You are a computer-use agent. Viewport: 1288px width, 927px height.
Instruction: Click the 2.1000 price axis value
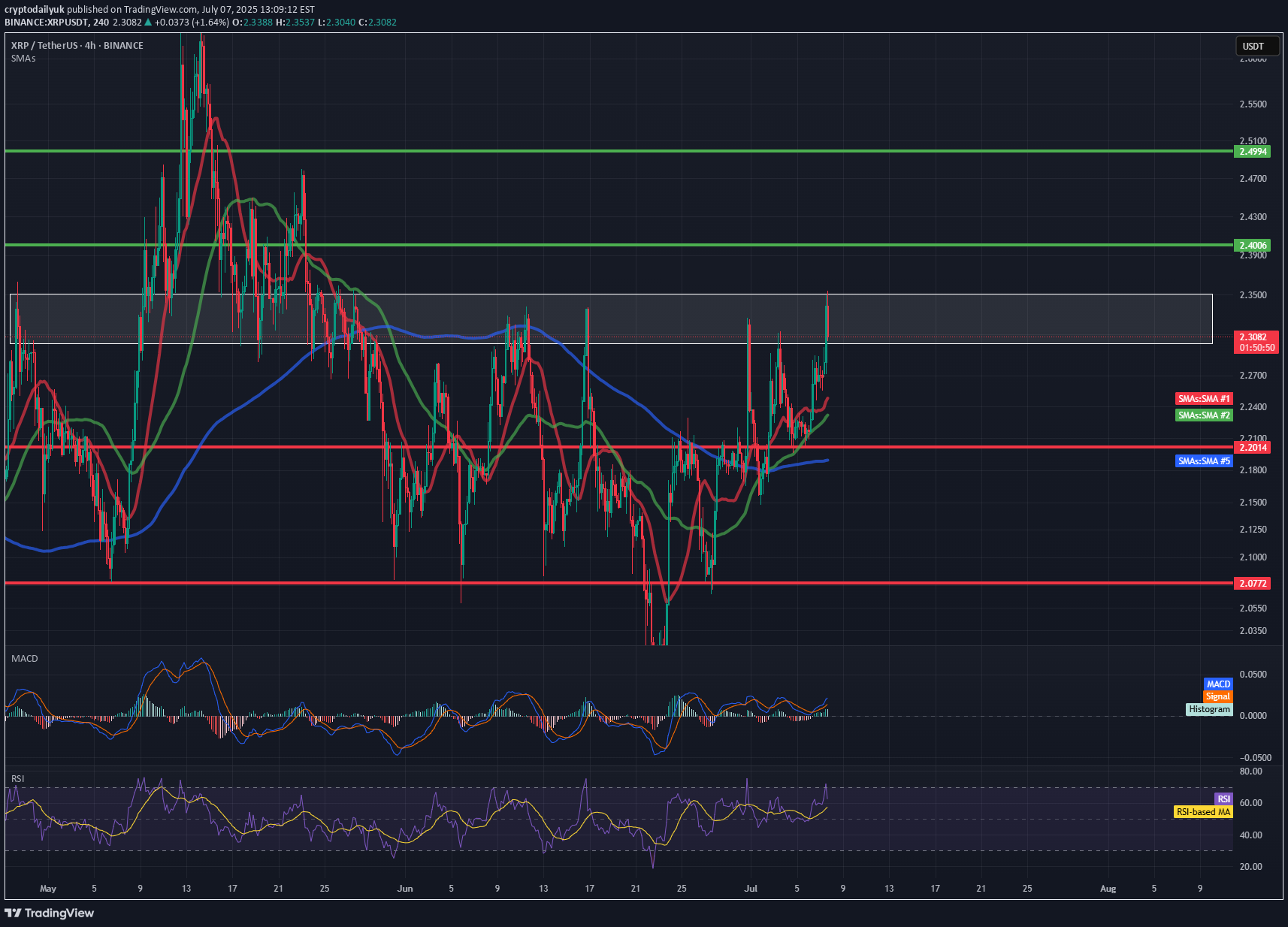1253,557
